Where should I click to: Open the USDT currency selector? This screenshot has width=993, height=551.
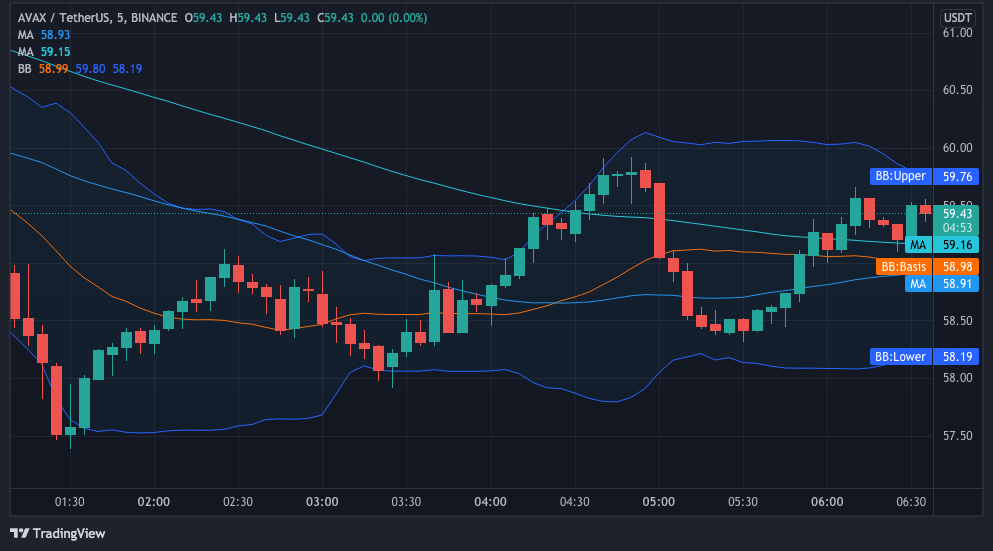click(957, 17)
